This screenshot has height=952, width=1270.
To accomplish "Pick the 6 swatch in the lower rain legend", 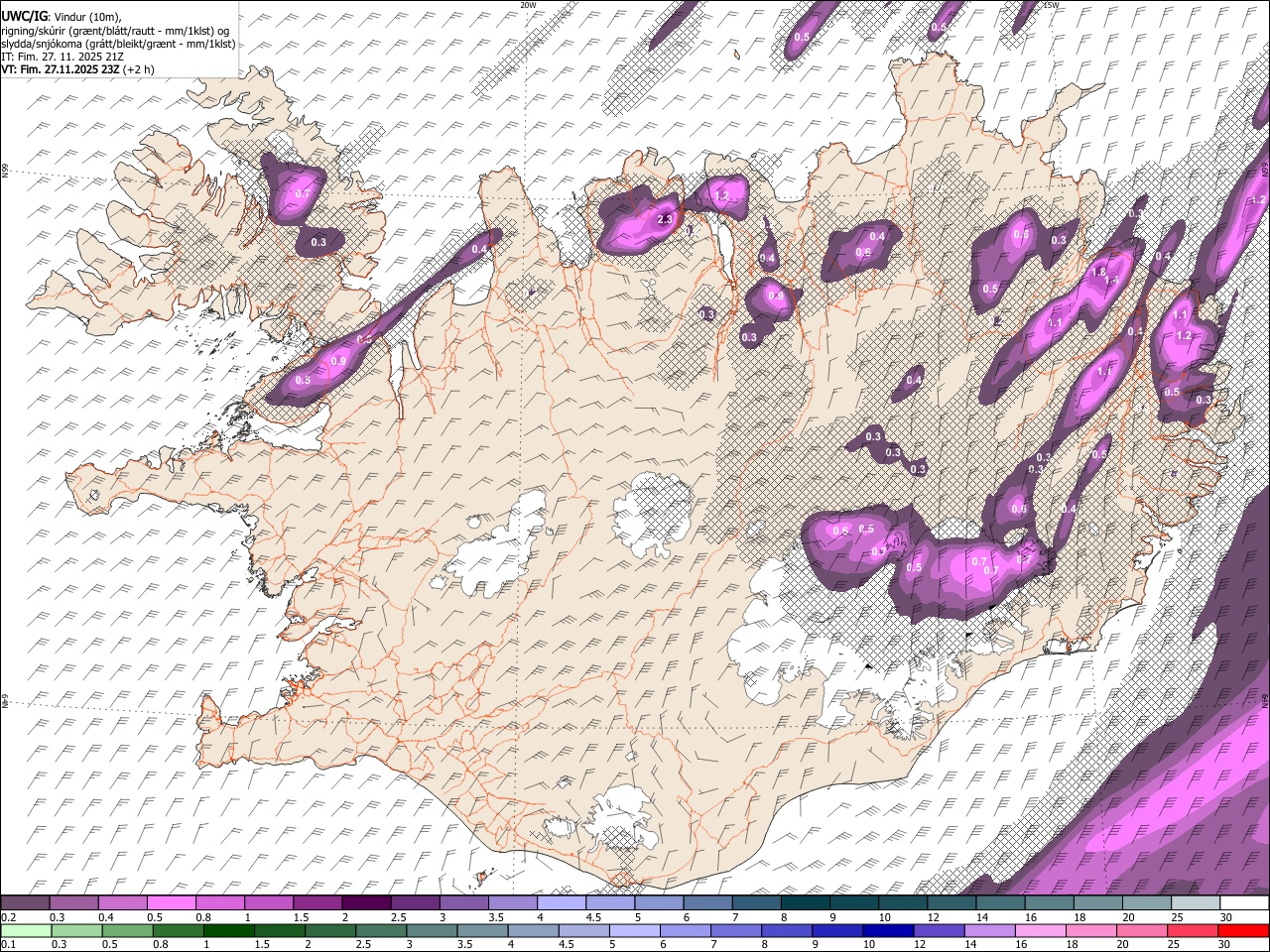I will click(685, 930).
